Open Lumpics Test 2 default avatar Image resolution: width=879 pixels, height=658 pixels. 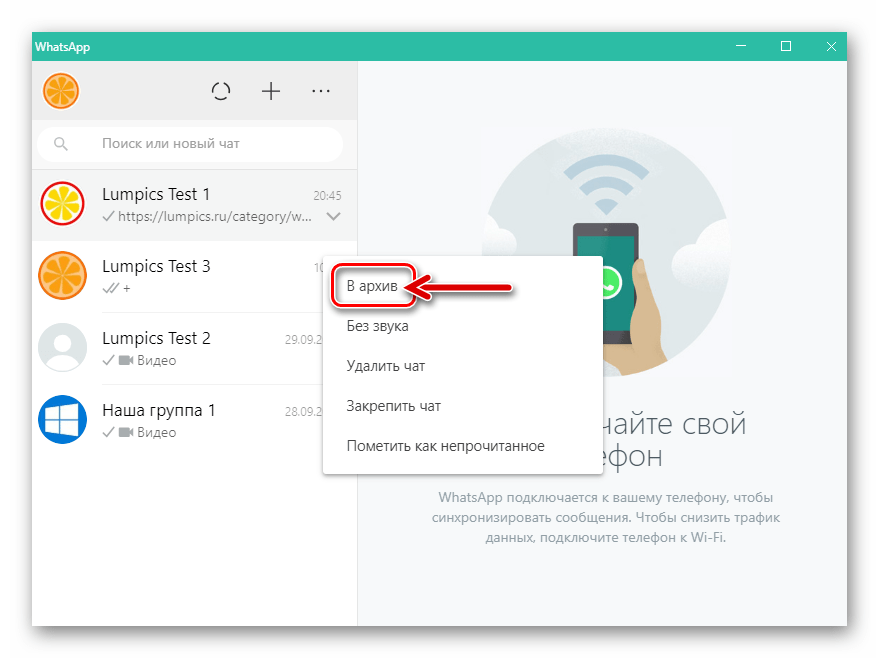[x=62, y=347]
